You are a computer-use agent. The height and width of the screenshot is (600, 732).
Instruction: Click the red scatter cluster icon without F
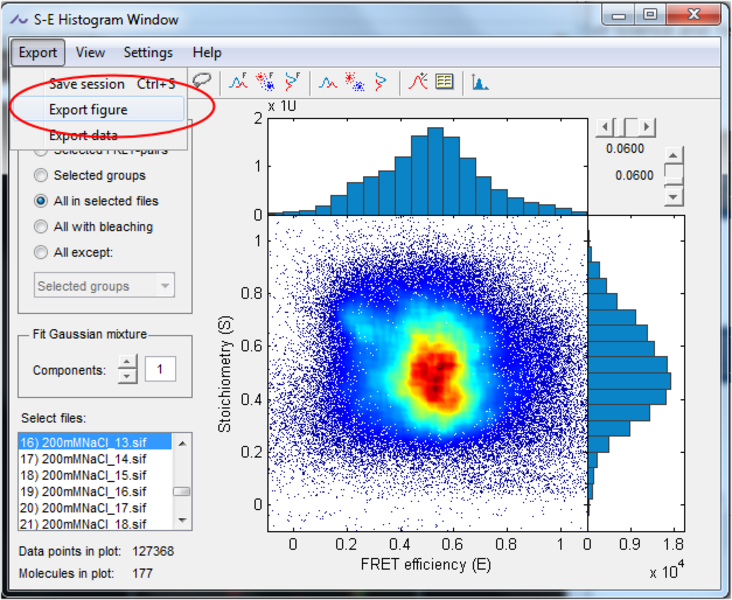354,82
